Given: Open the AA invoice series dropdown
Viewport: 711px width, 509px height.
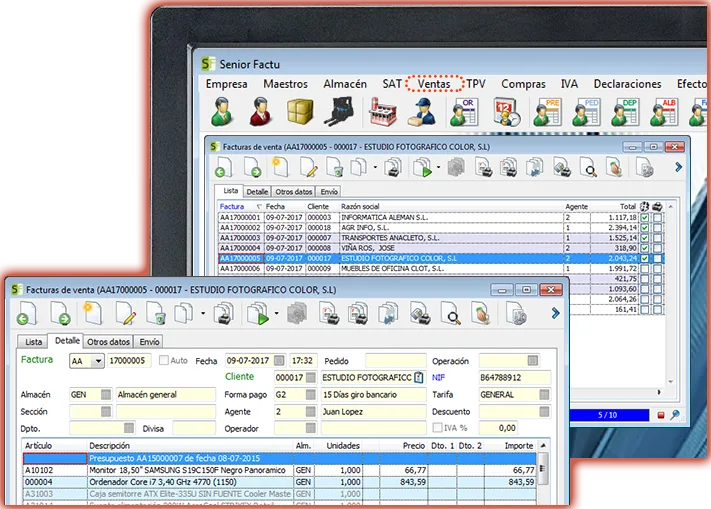Looking at the screenshot, I should tap(97, 361).
